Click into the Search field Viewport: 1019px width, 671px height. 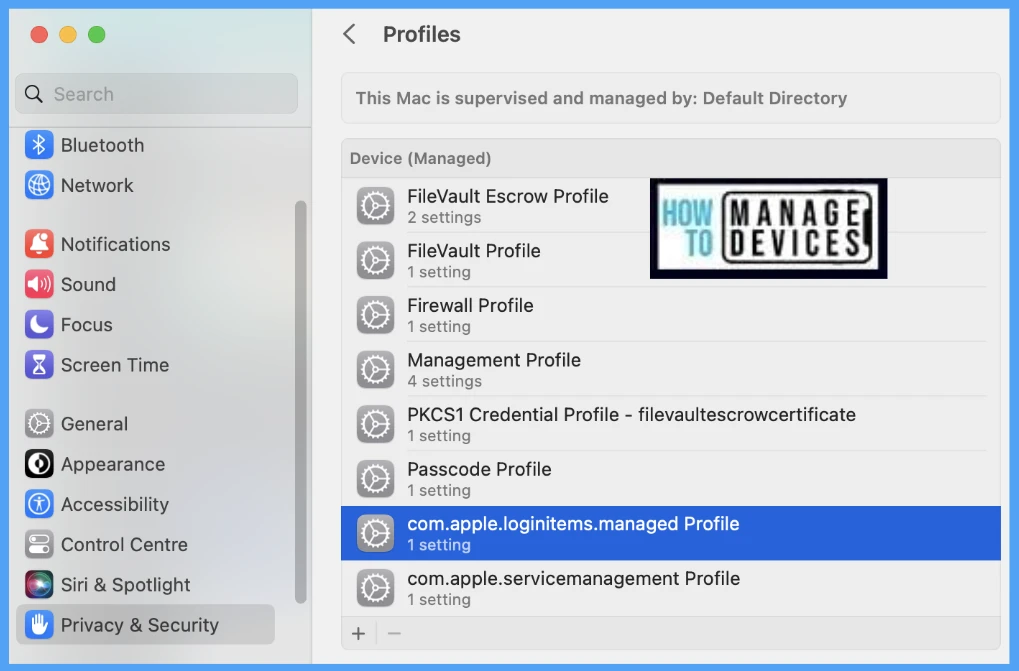pos(157,94)
